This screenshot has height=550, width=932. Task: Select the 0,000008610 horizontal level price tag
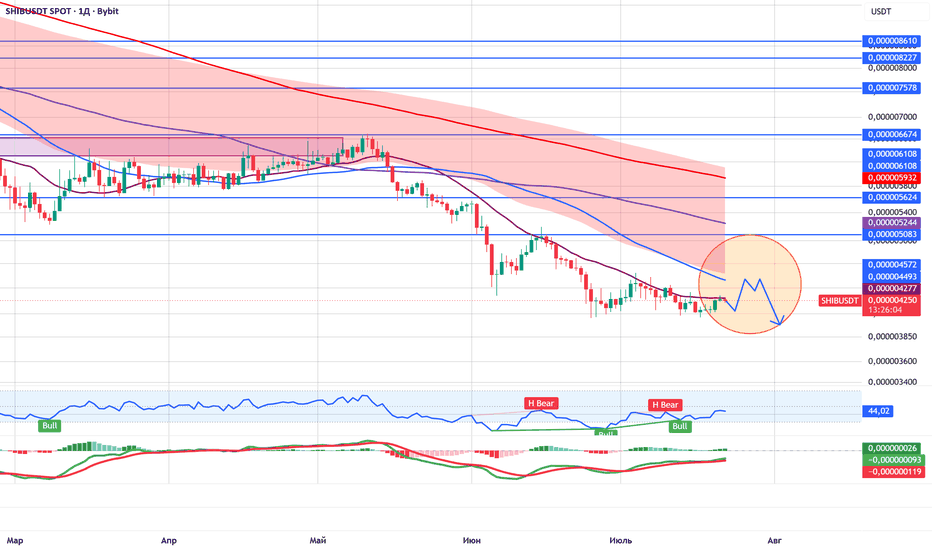[892, 41]
